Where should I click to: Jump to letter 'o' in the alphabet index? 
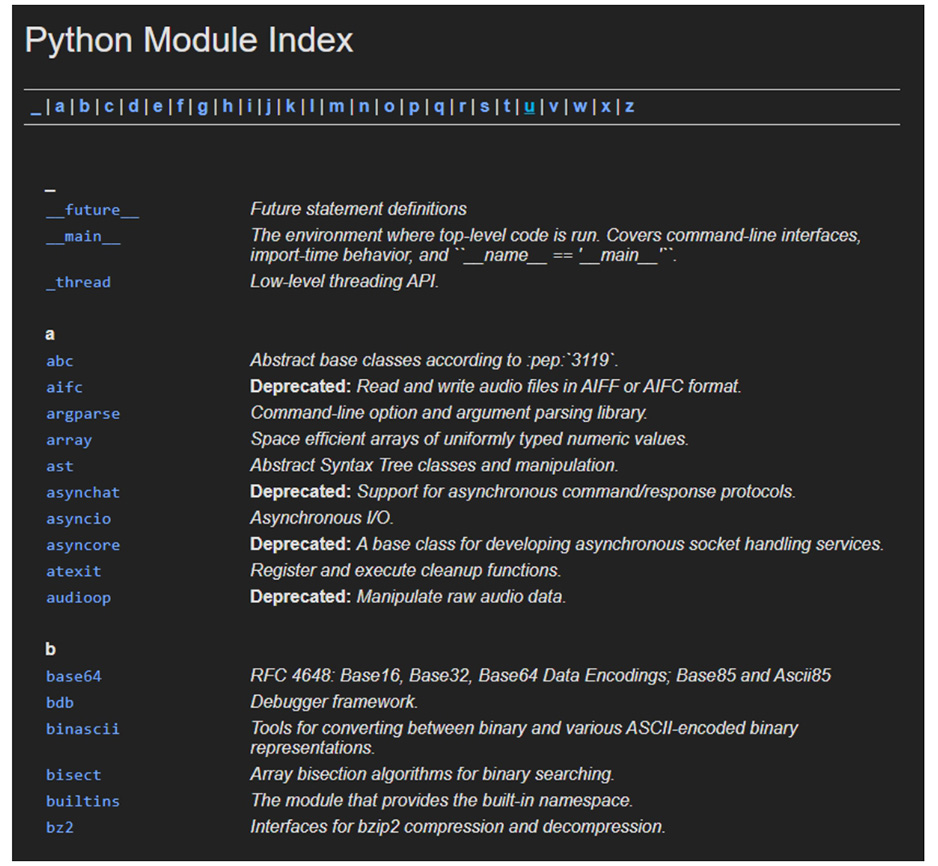point(389,106)
